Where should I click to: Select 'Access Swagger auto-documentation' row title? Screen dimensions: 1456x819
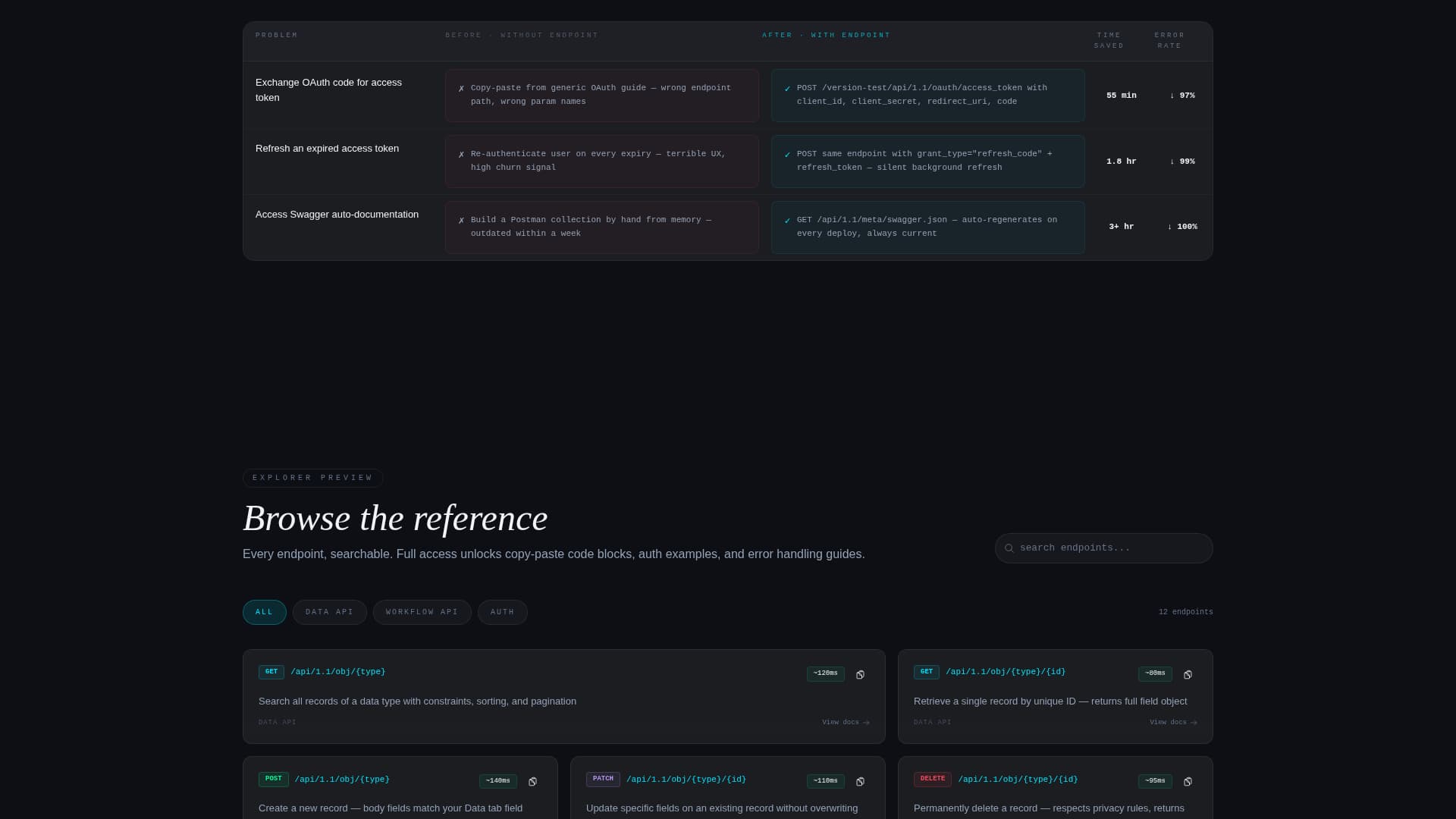click(x=337, y=215)
